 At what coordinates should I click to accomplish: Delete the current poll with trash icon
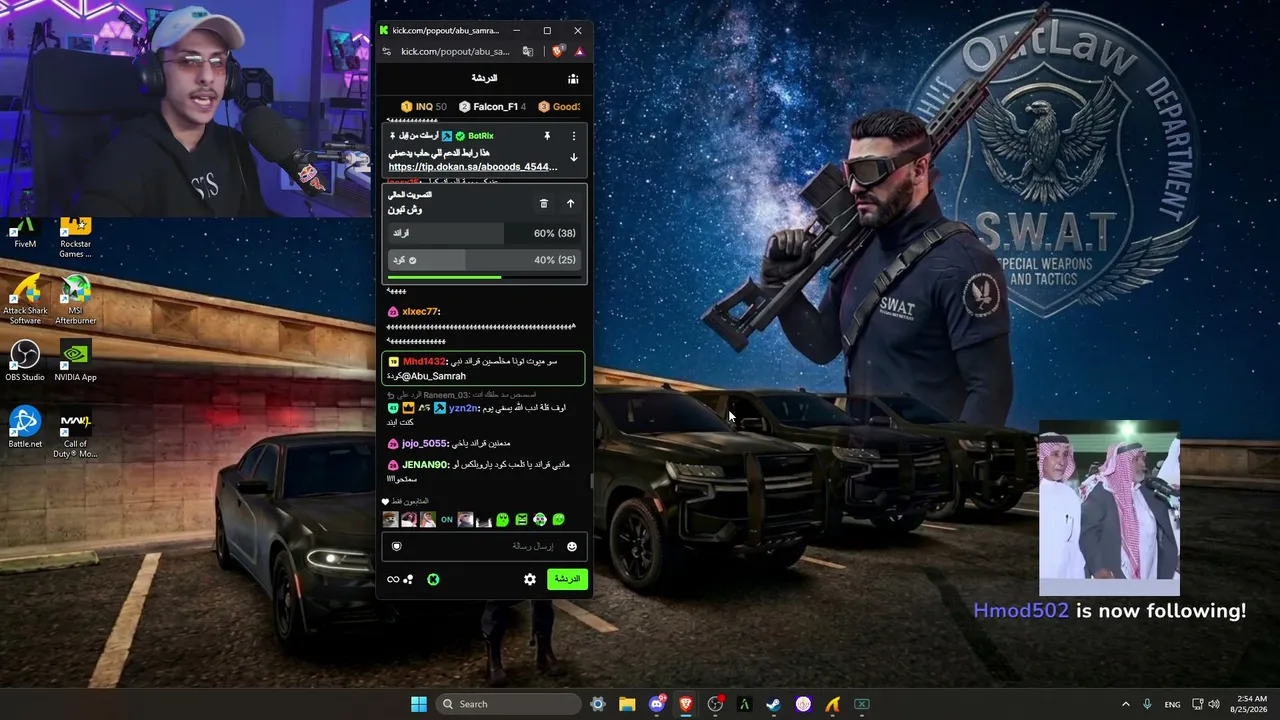(x=544, y=203)
